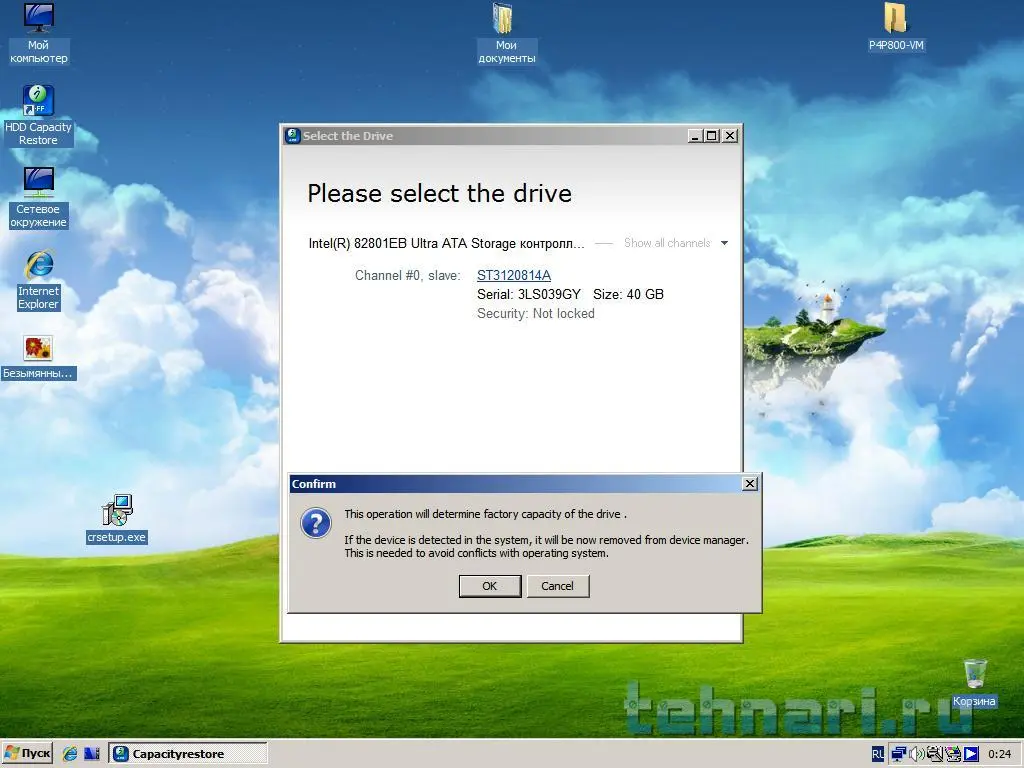This screenshot has height=768, width=1024.
Task: Select the Безымянны... image file icon
Action: point(39,357)
